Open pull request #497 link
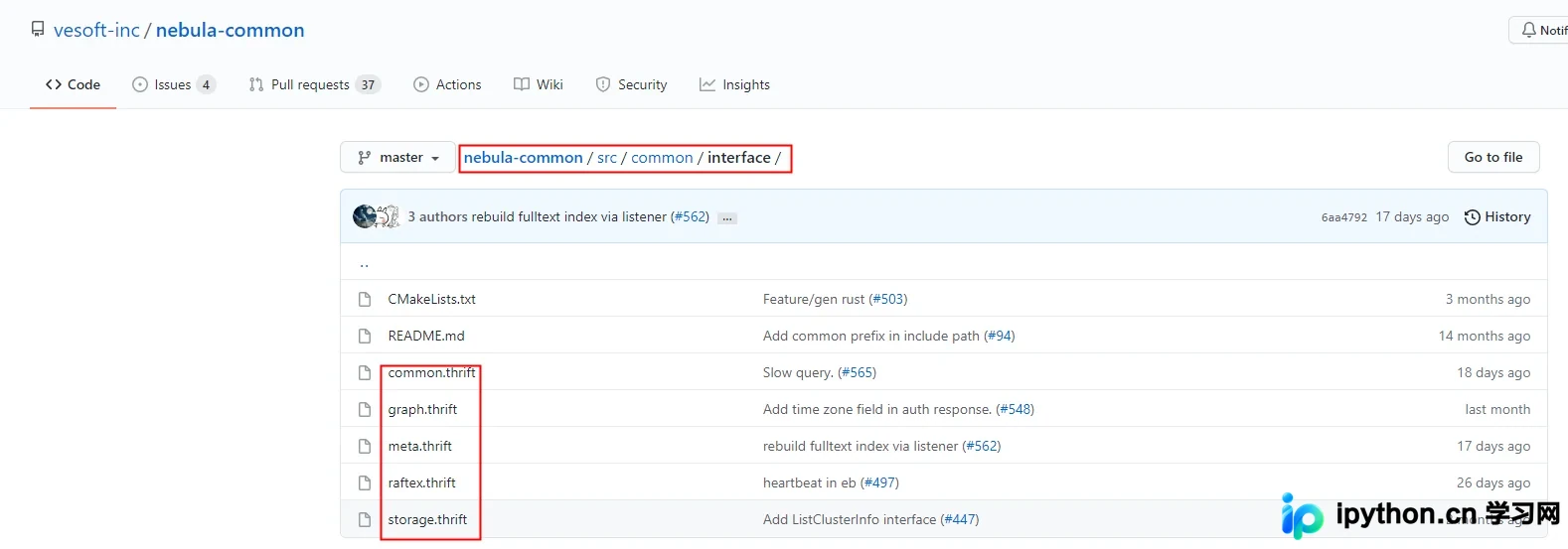Image resolution: width=1568 pixels, height=549 pixels. [879, 482]
